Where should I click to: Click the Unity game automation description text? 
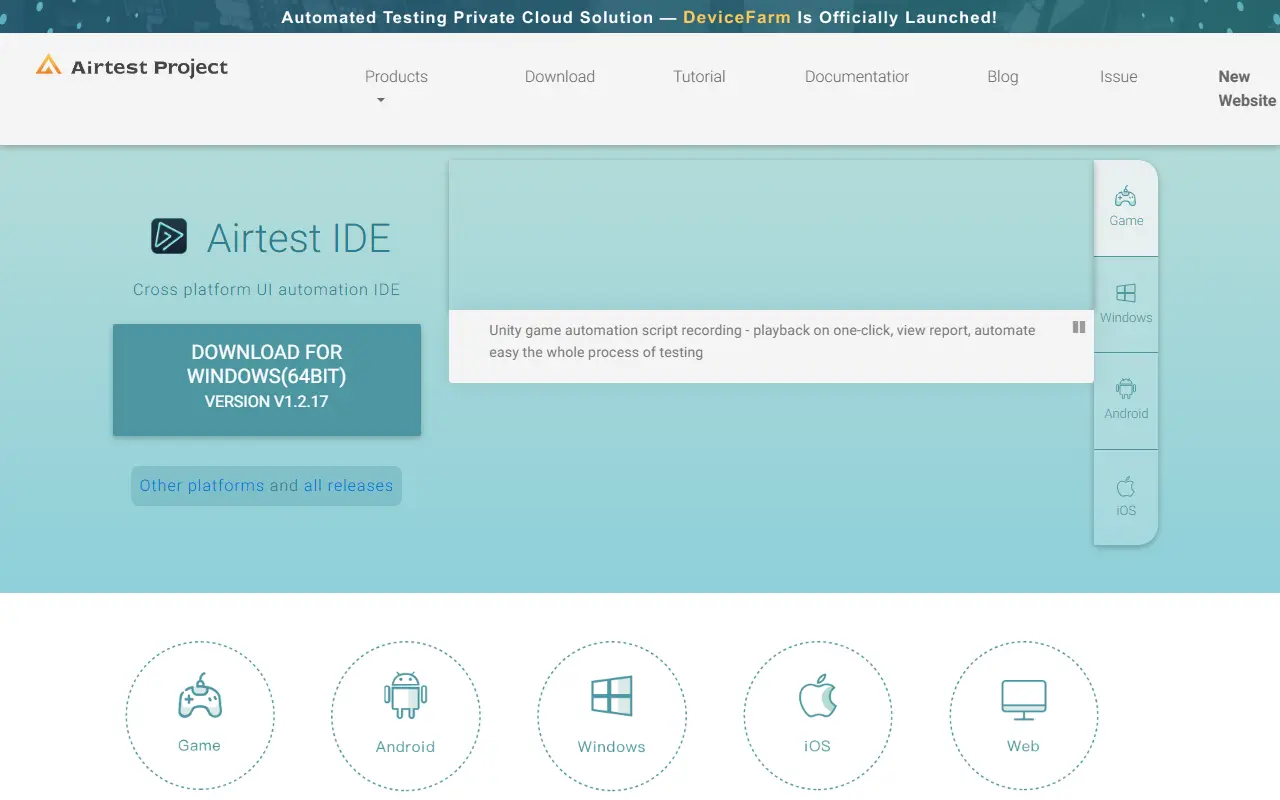(762, 341)
